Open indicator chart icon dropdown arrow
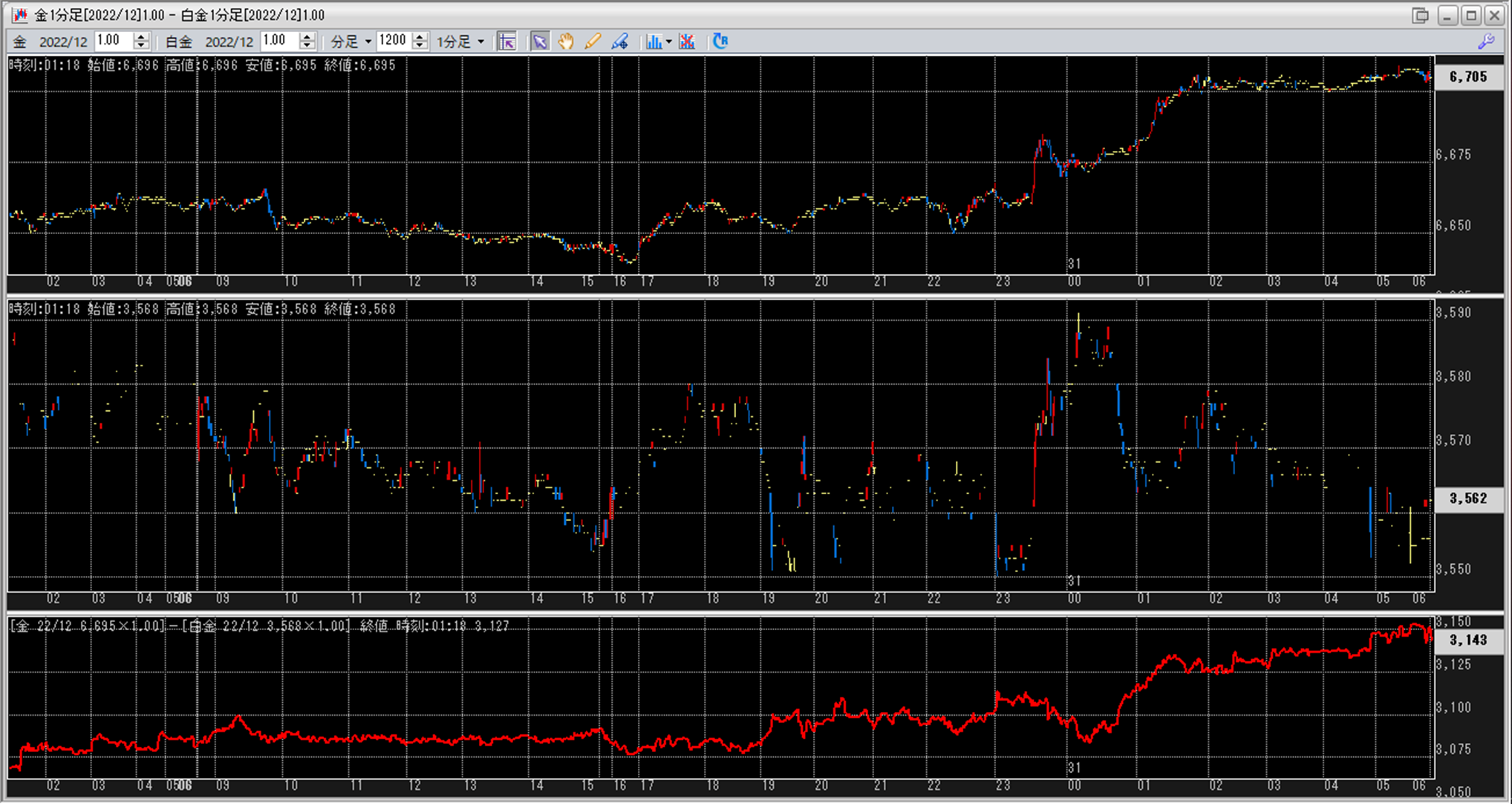Screen dimensions: 1512x804 669,42
